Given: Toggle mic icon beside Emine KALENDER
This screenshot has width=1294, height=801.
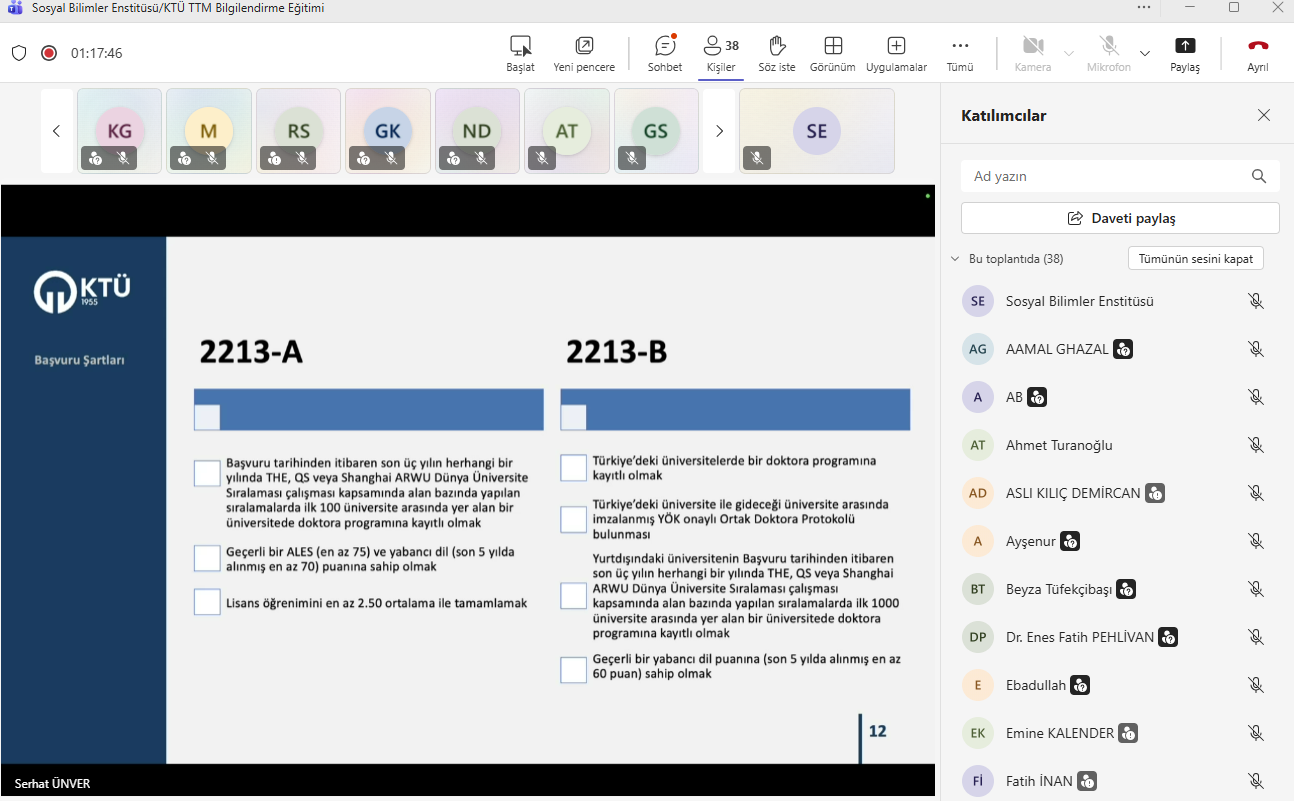Looking at the screenshot, I should 1256,733.
